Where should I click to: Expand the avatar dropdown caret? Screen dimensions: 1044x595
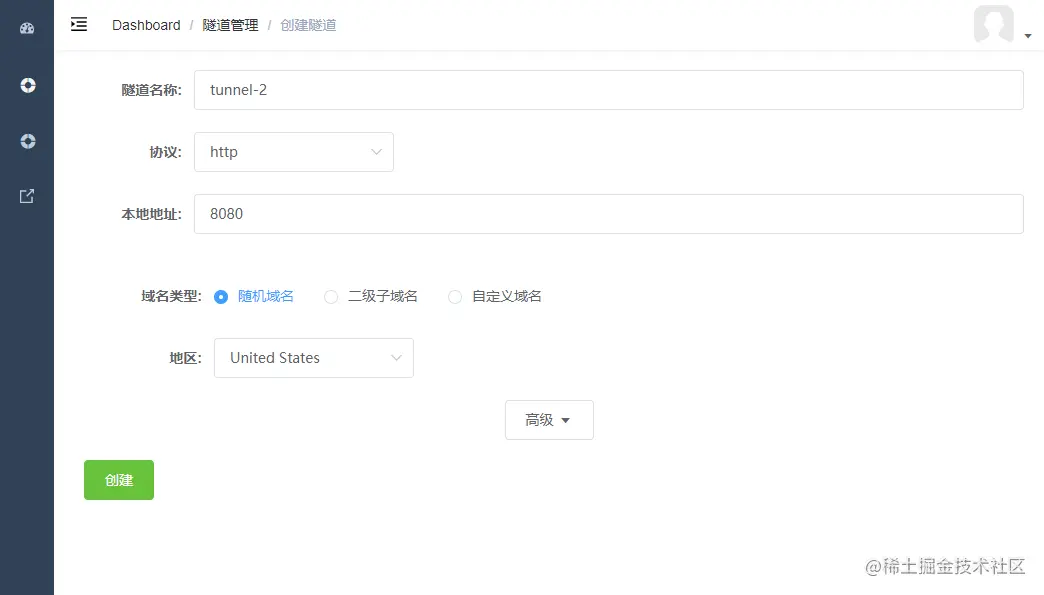click(x=1028, y=36)
